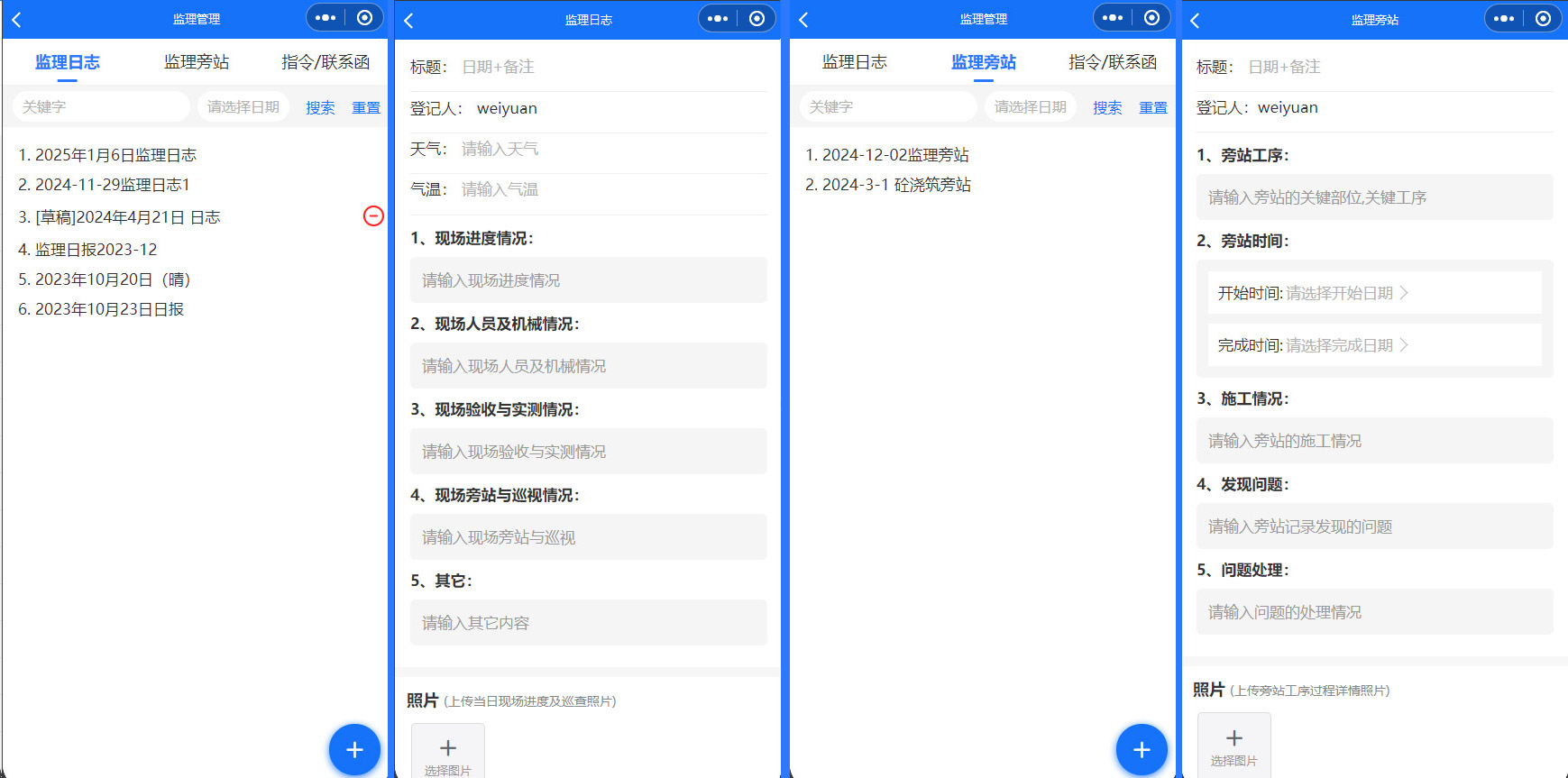The image size is (1568, 778).
Task: Focus the 发现问题 input area
Action: point(1374,526)
